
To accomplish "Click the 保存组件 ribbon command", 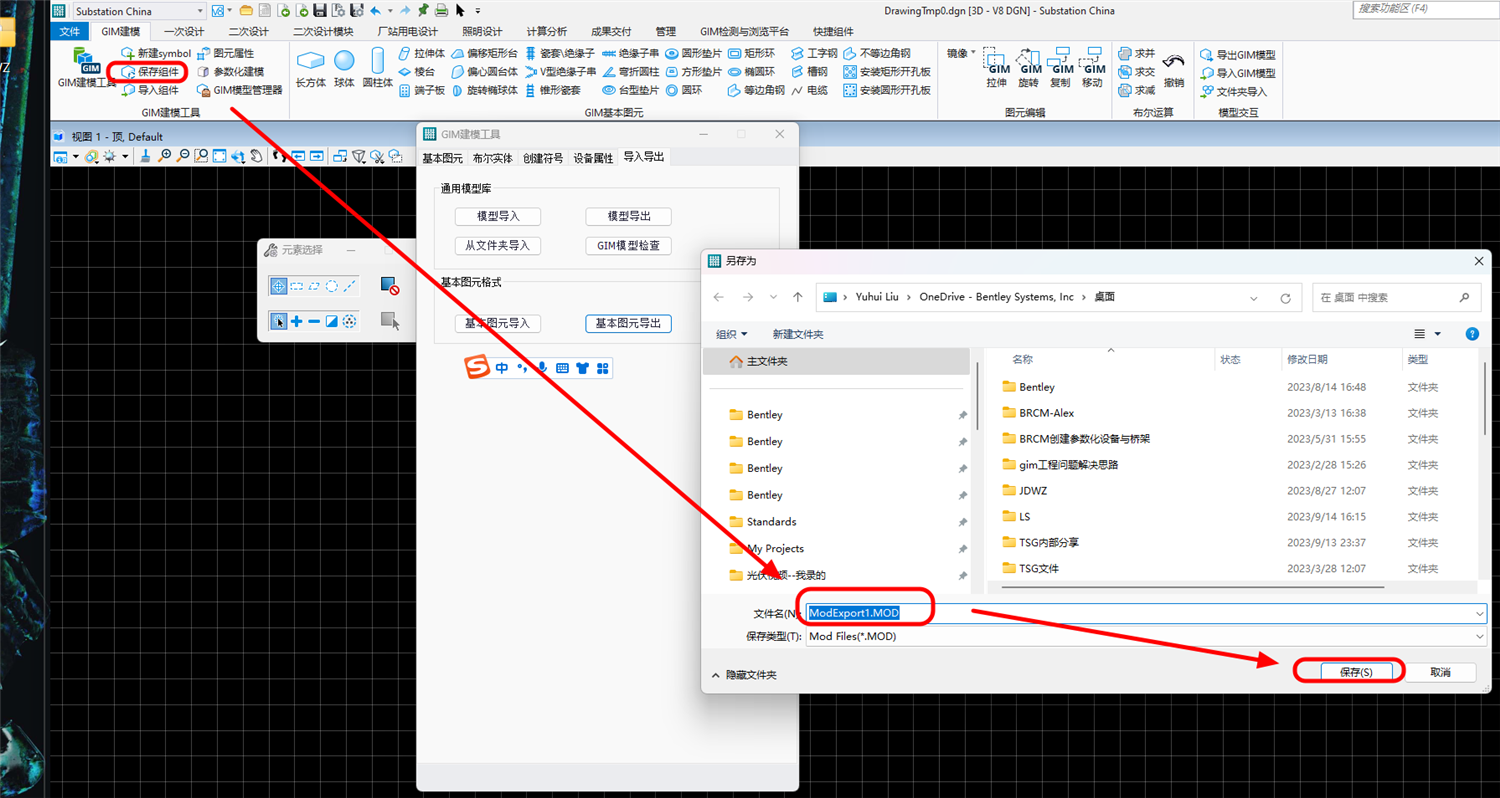I will 150,72.
